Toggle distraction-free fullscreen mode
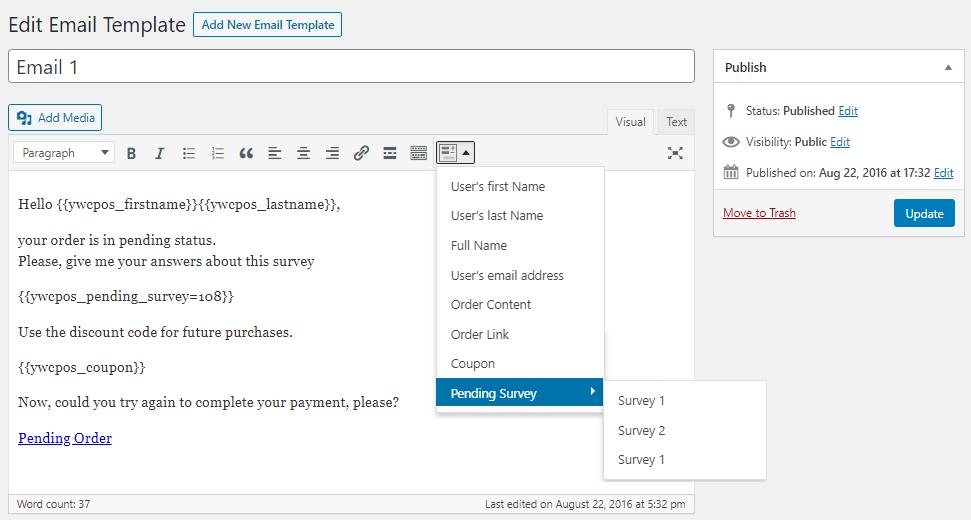Image resolution: width=971 pixels, height=520 pixels. 675,153
